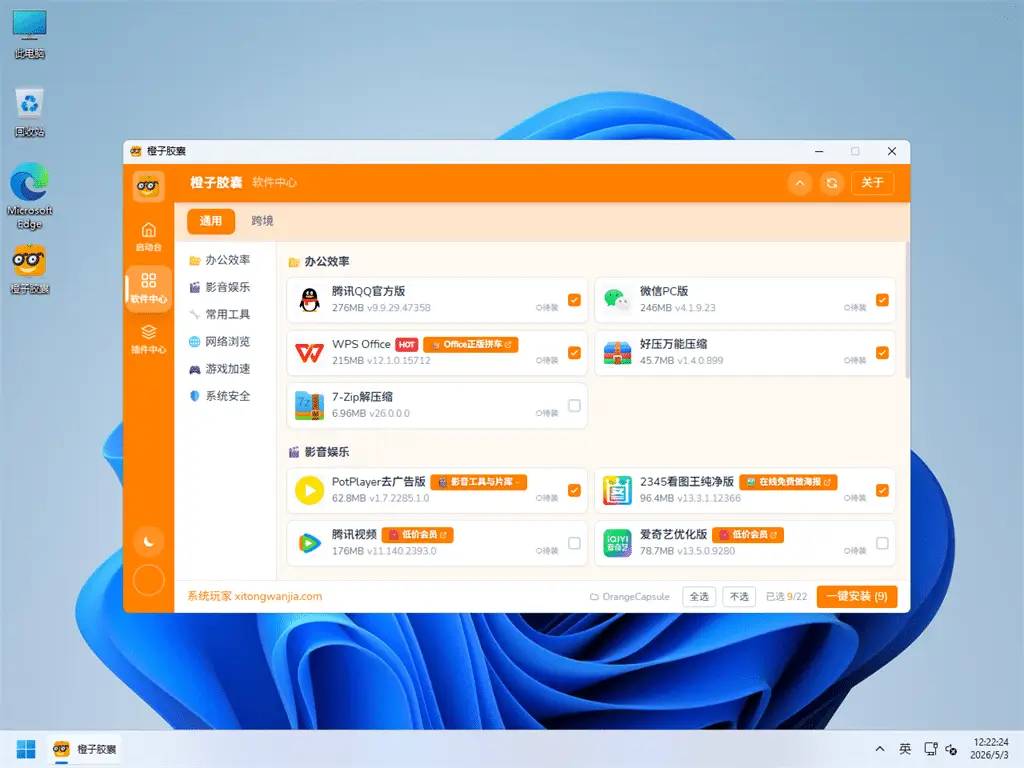Open the OrangeCapsule folder link
The width and height of the screenshot is (1024, 768).
pyautogui.click(x=630, y=596)
